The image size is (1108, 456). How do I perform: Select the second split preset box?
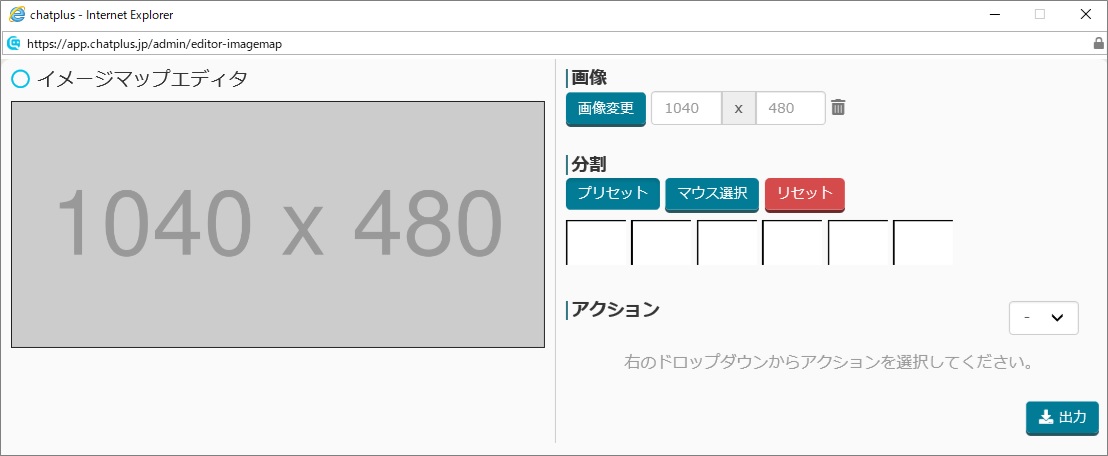661,242
